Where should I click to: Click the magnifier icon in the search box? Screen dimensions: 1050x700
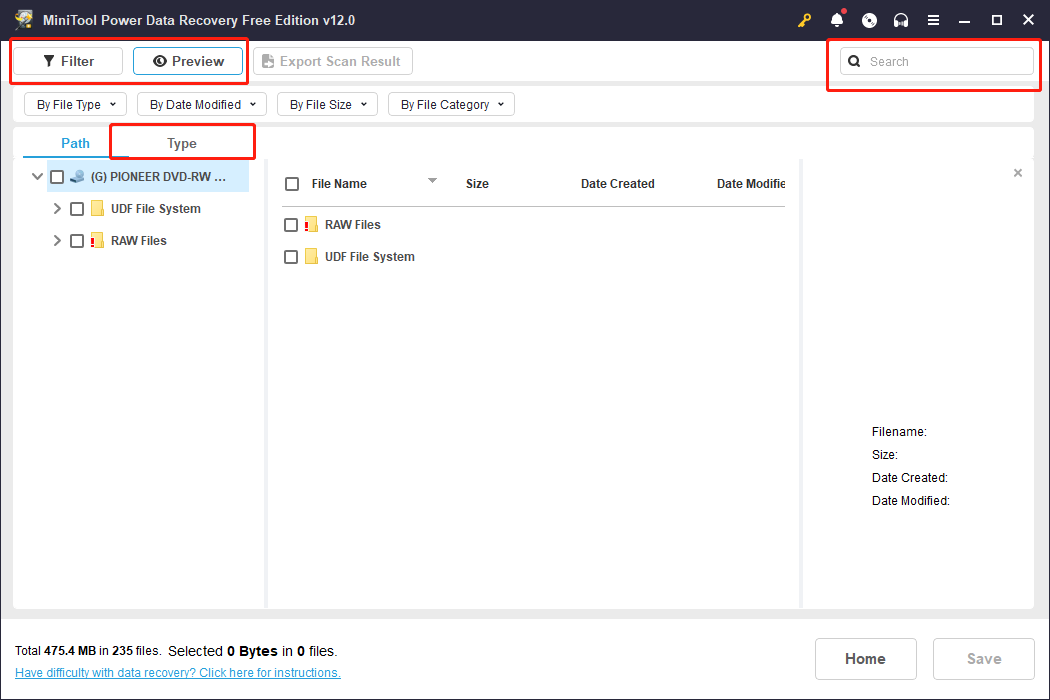click(x=854, y=62)
